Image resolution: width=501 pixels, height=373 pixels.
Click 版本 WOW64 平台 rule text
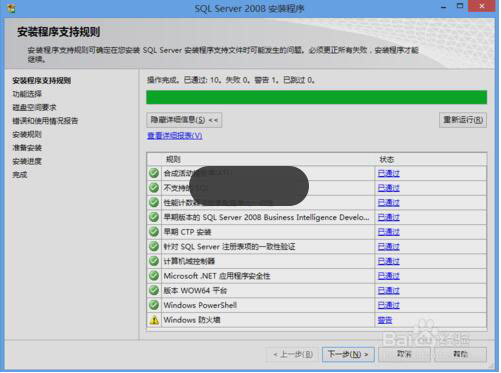(x=195, y=291)
